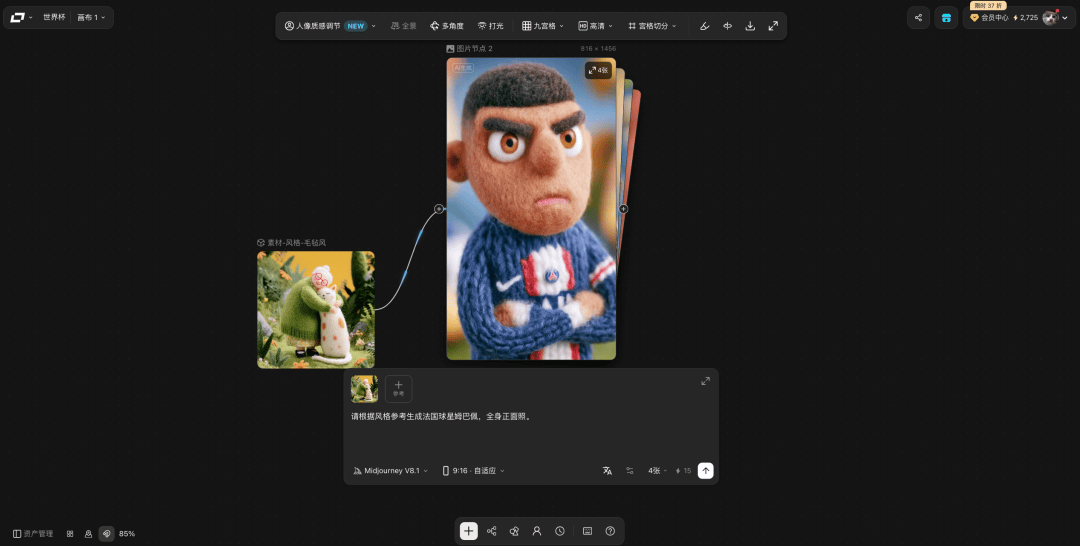Click the fullscreen expand icon in top toolbar

coord(773,26)
